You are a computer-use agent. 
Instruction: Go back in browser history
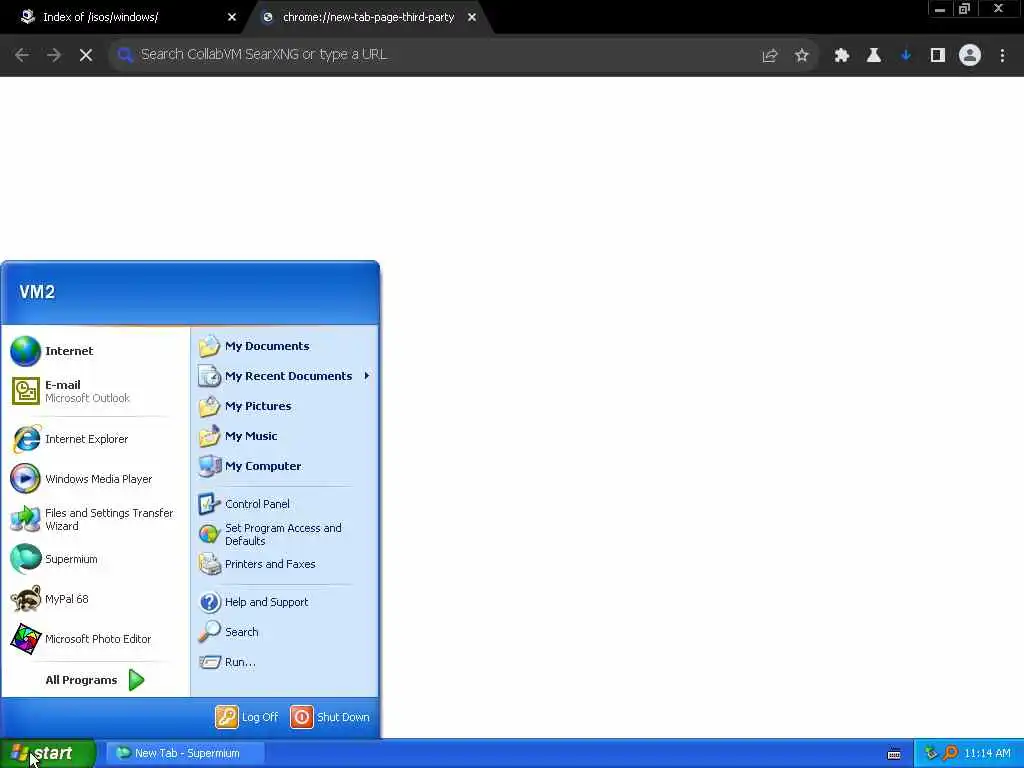(x=22, y=55)
